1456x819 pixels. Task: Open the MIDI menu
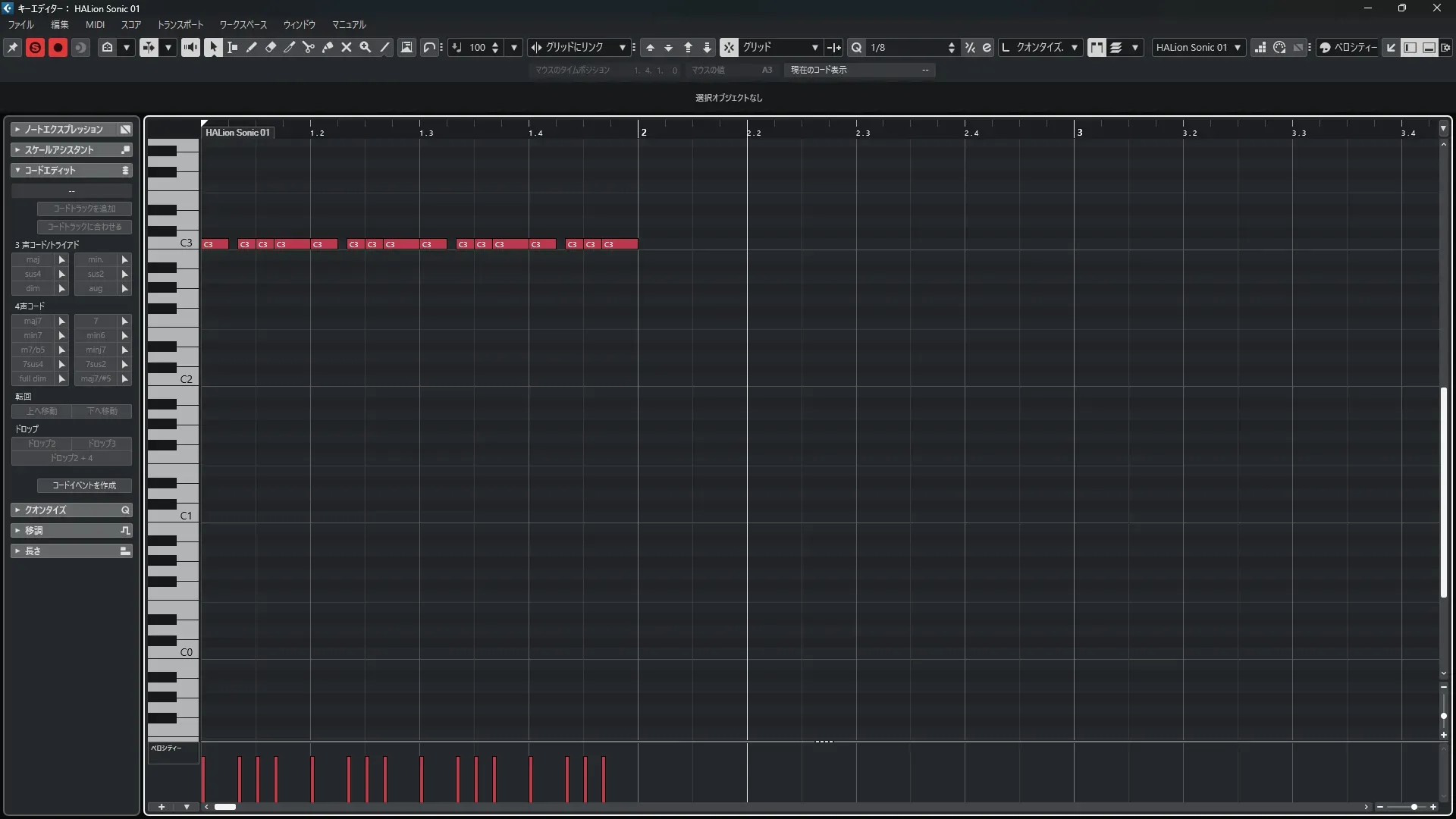[95, 24]
